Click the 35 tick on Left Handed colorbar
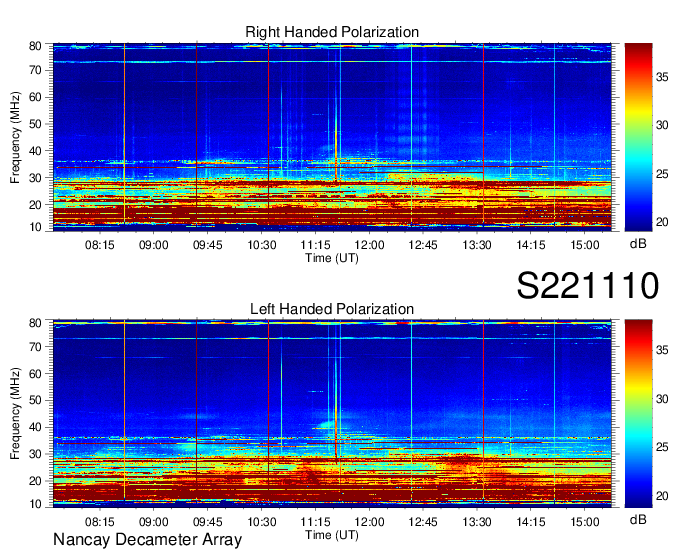 662,350
